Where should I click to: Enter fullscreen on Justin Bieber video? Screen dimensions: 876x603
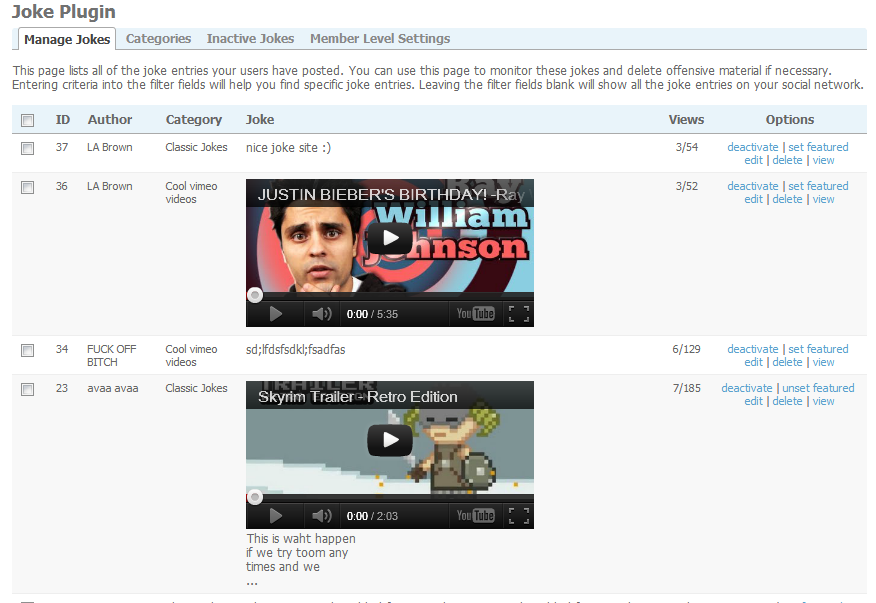[519, 314]
